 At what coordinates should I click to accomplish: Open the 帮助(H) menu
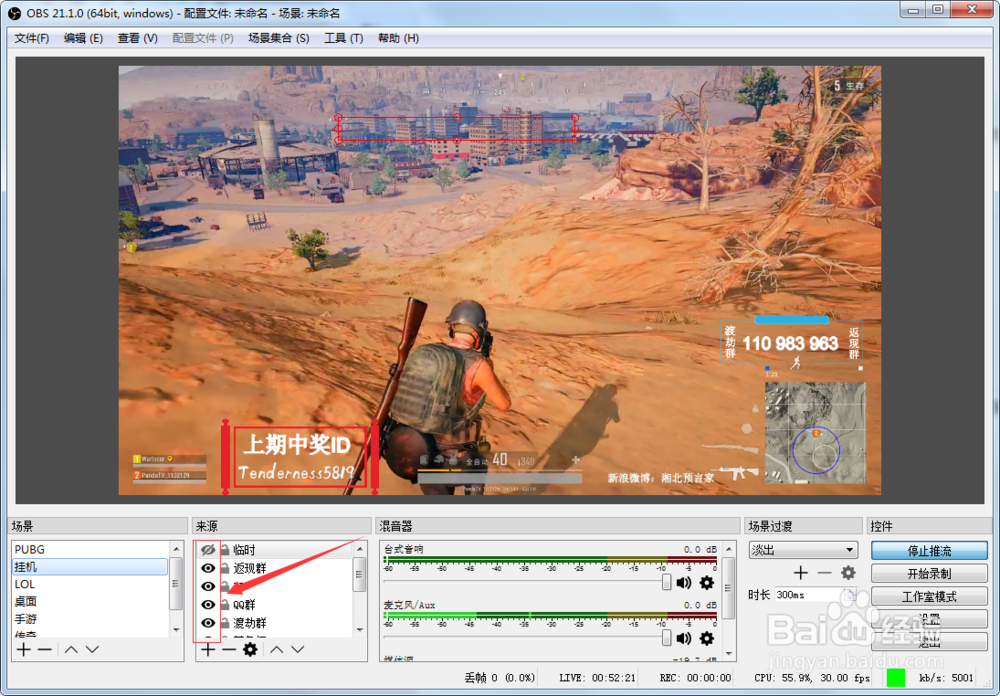click(x=398, y=38)
